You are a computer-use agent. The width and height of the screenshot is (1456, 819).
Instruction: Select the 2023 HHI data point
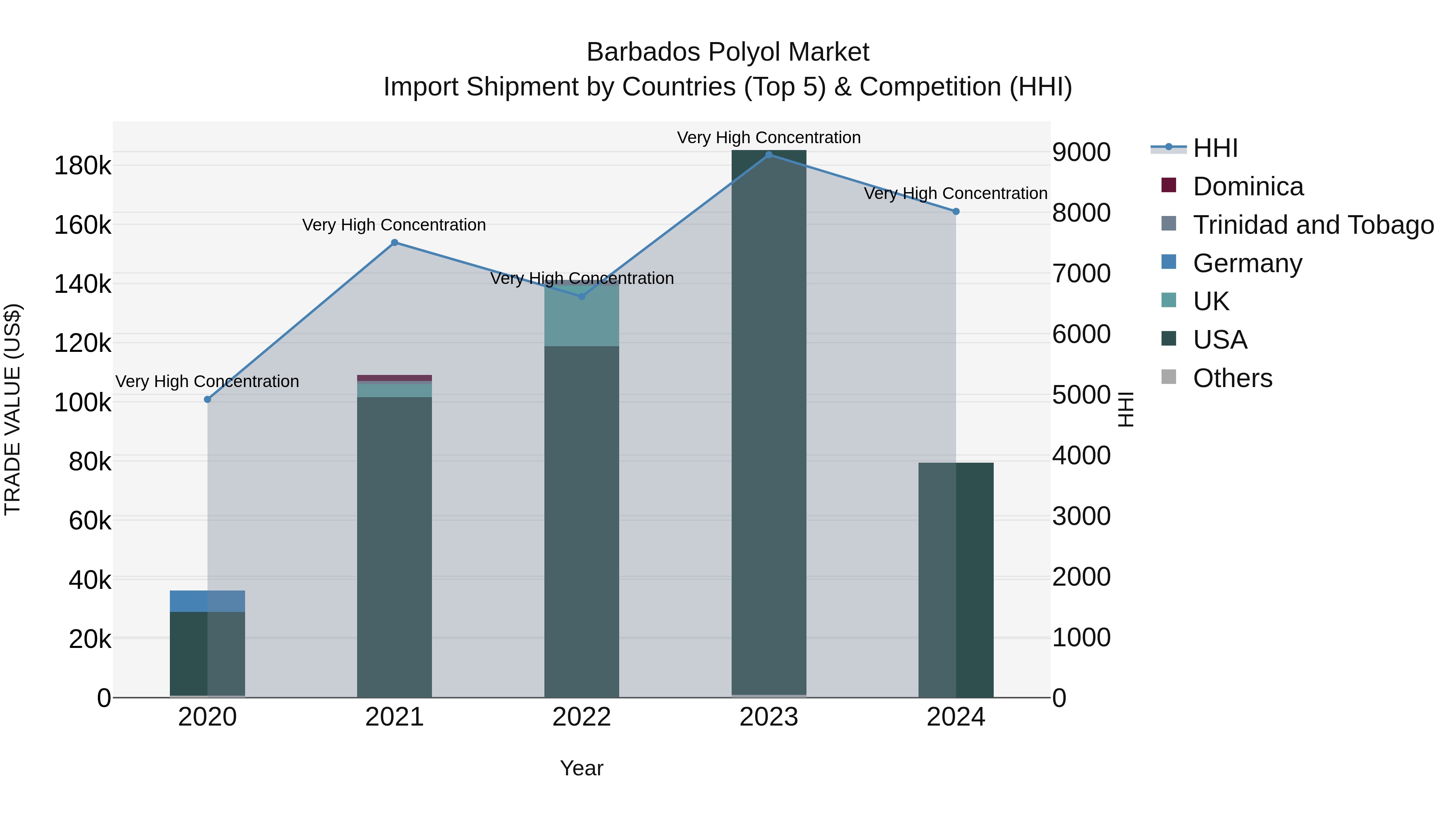tap(769, 155)
